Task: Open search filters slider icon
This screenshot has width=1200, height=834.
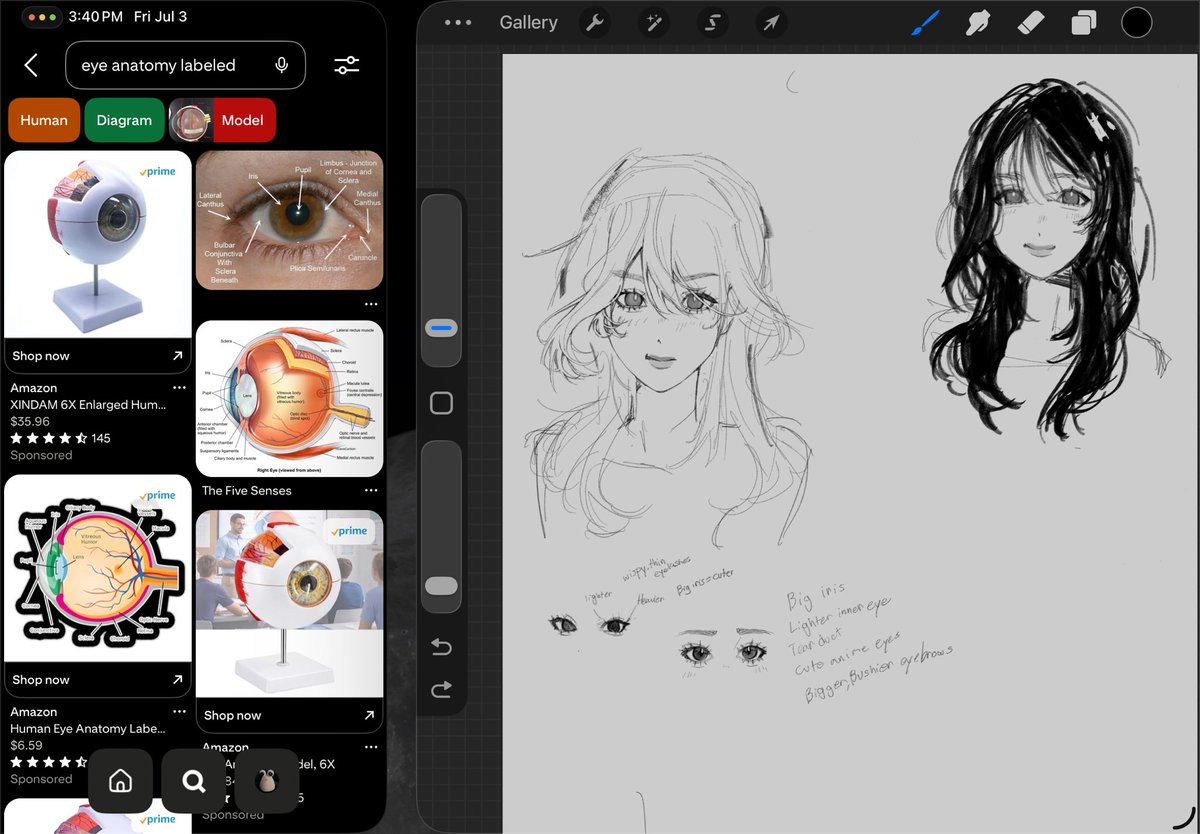Action: [346, 65]
